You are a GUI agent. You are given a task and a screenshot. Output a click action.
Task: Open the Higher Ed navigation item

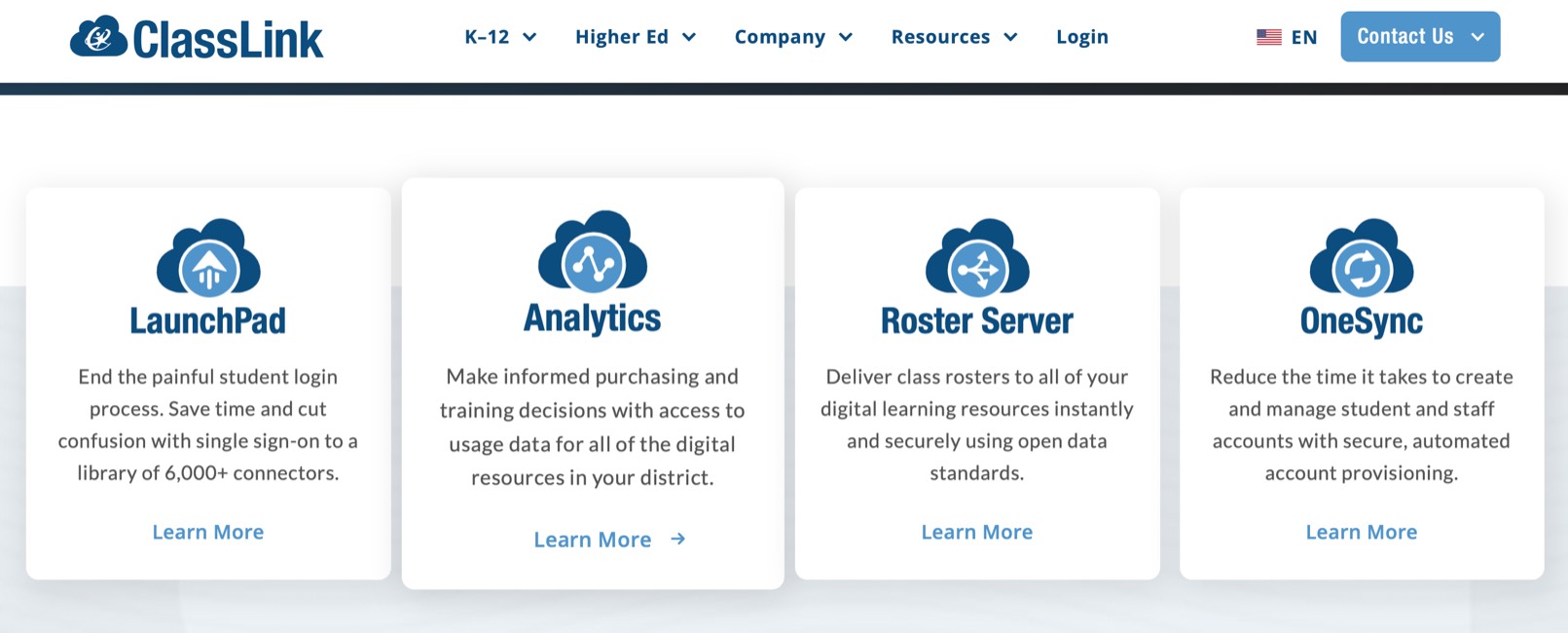636,37
